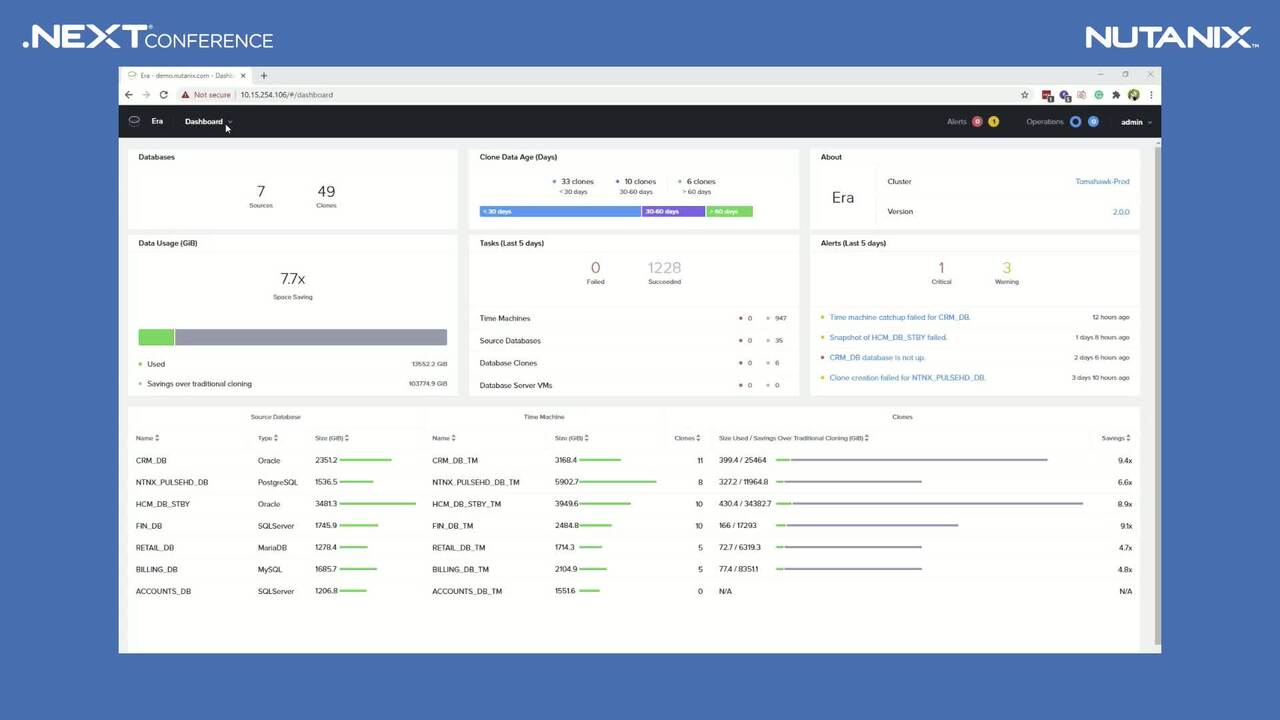Screen dimensions: 1280x720
Task: Bookmark this page with the star icon
Action: click(x=1025, y=95)
